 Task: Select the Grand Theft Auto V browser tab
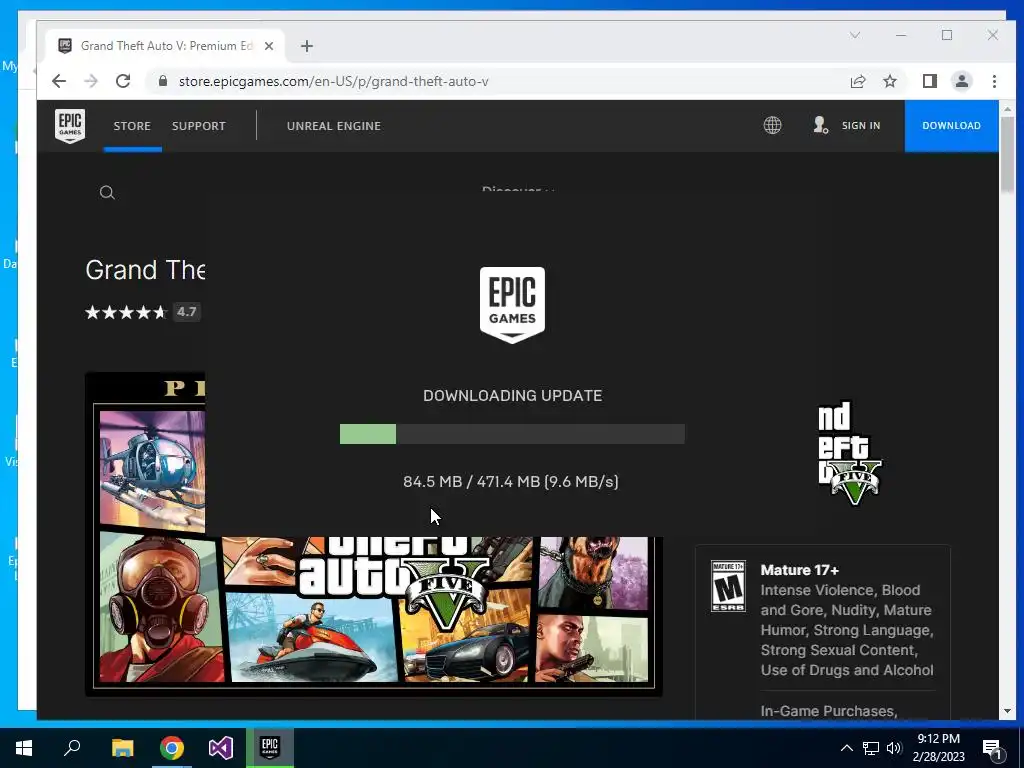coord(165,46)
